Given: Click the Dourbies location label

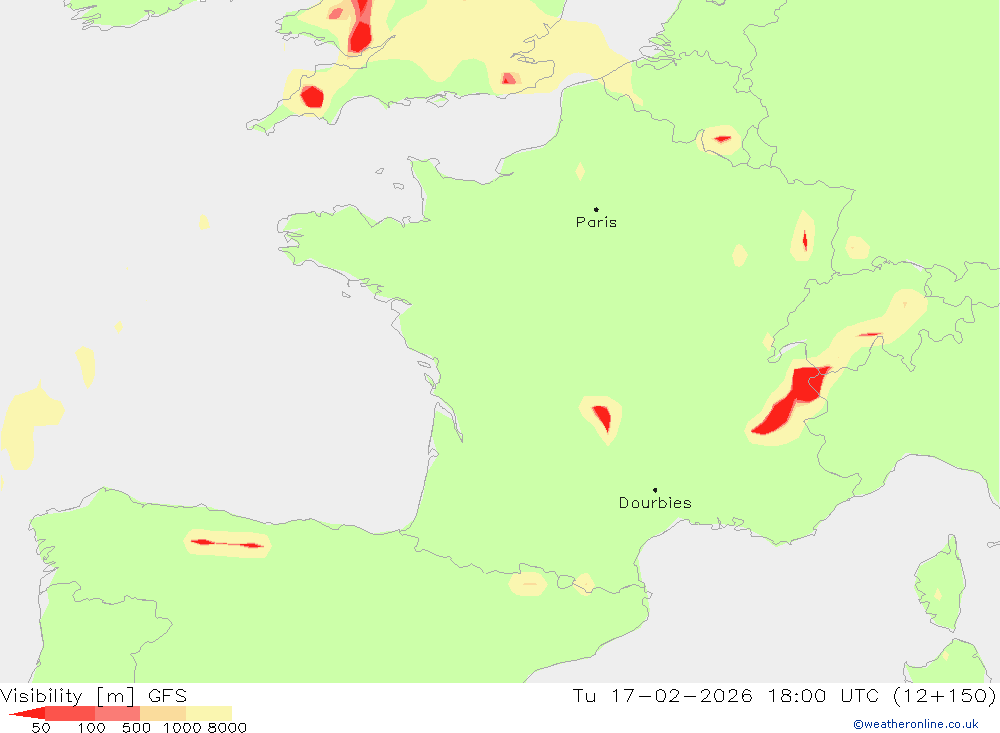Looking at the screenshot, I should [655, 503].
